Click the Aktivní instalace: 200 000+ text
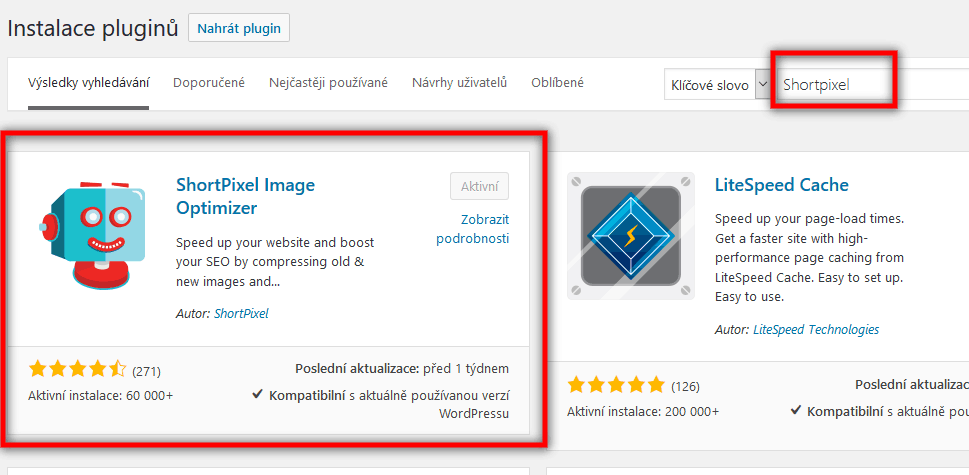This screenshot has height=475, width=969. pos(643,411)
